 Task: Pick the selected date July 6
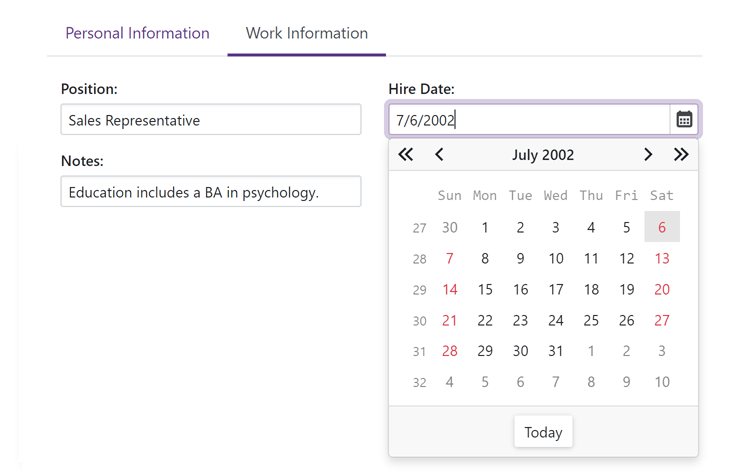point(662,228)
